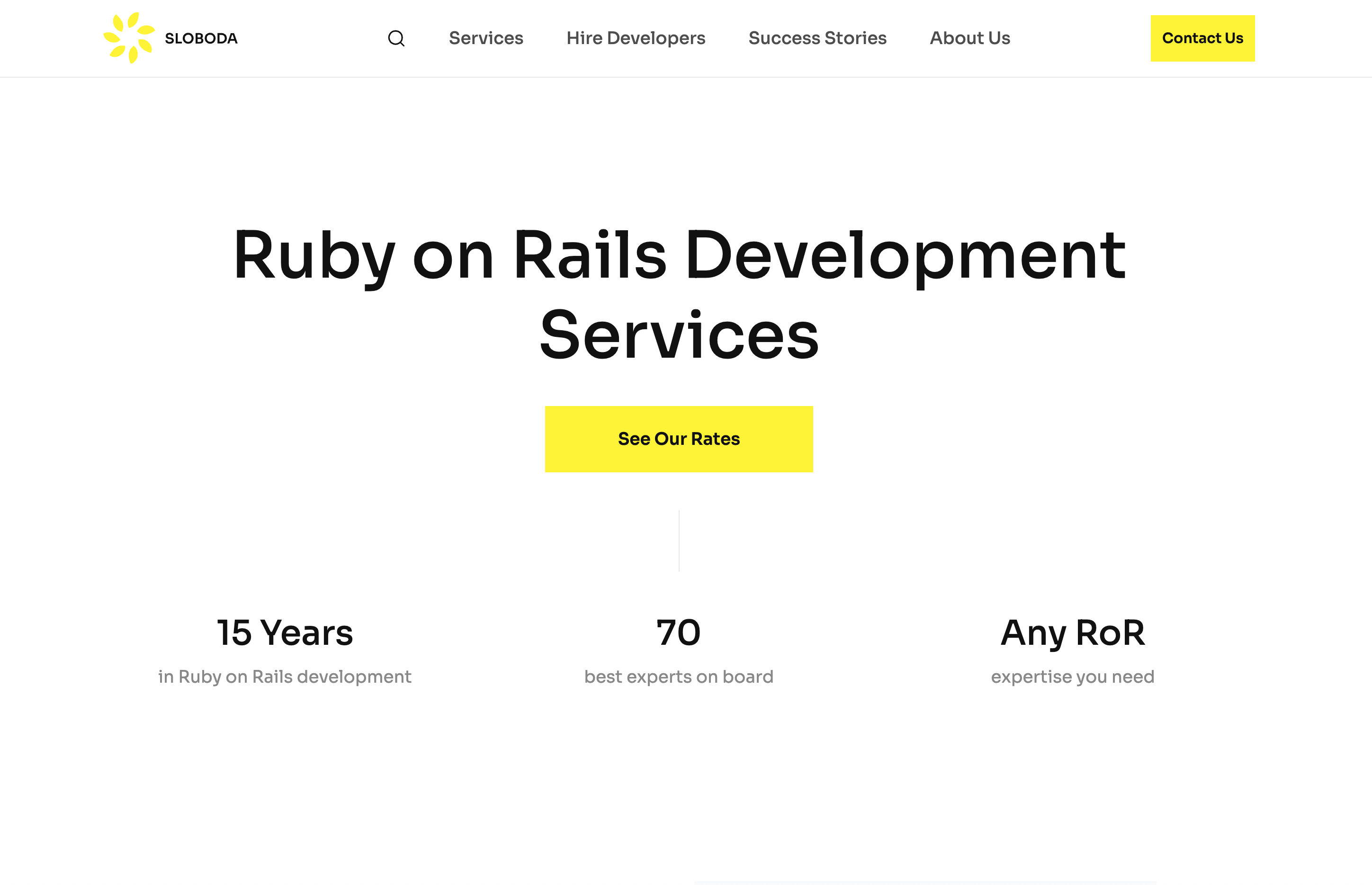Image resolution: width=1372 pixels, height=885 pixels.
Task: Open Success Stories nav item
Action: coord(817,38)
